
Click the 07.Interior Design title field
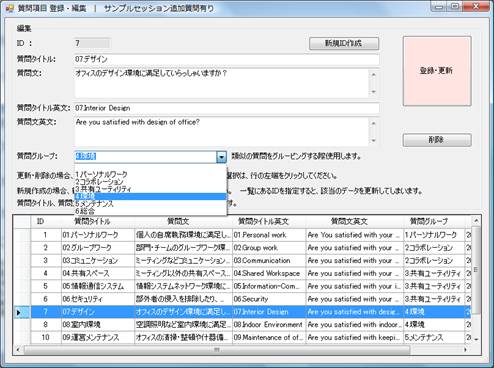pyautogui.click(x=227, y=108)
